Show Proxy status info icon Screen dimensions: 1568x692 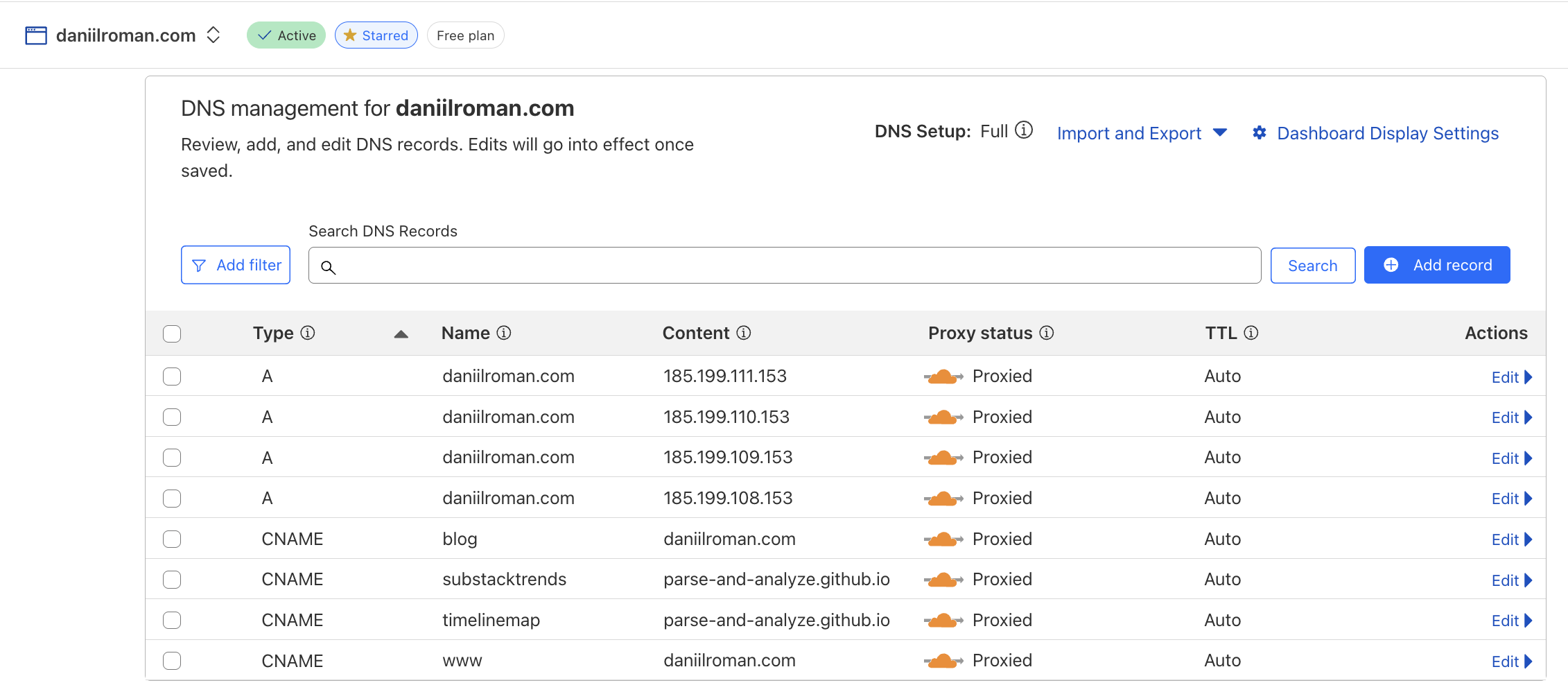click(1047, 333)
